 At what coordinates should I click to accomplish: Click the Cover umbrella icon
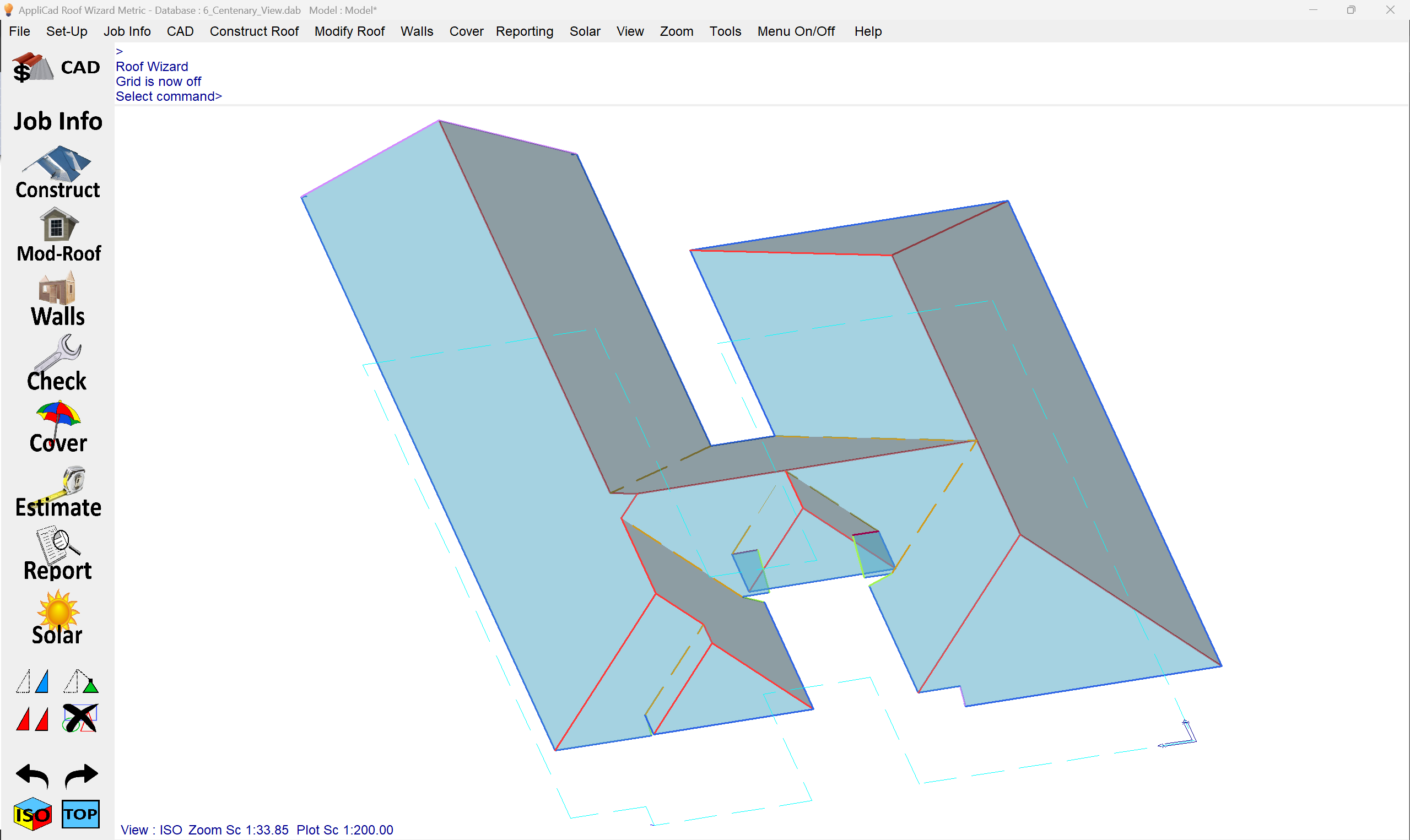click(x=58, y=427)
